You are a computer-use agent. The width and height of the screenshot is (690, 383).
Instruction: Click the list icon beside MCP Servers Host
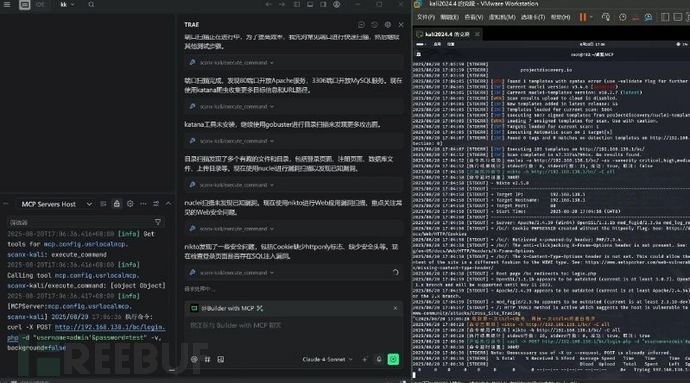point(103,204)
